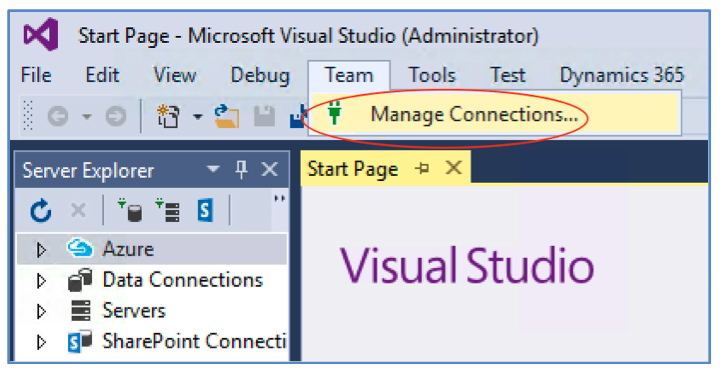Viewport: 721px width, 376px height.
Task: Click the Visual Studio logo icon
Action: pos(40,34)
